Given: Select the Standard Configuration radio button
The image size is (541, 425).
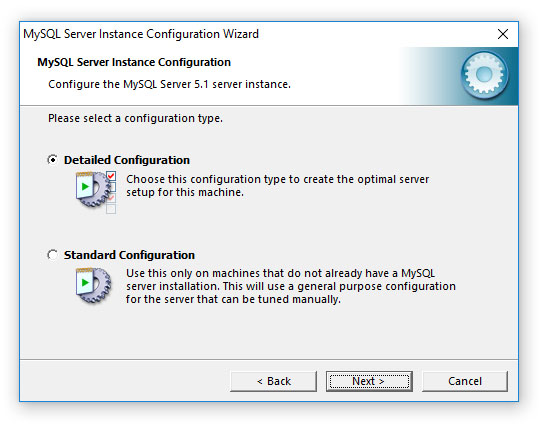Looking at the screenshot, I should coord(52,255).
